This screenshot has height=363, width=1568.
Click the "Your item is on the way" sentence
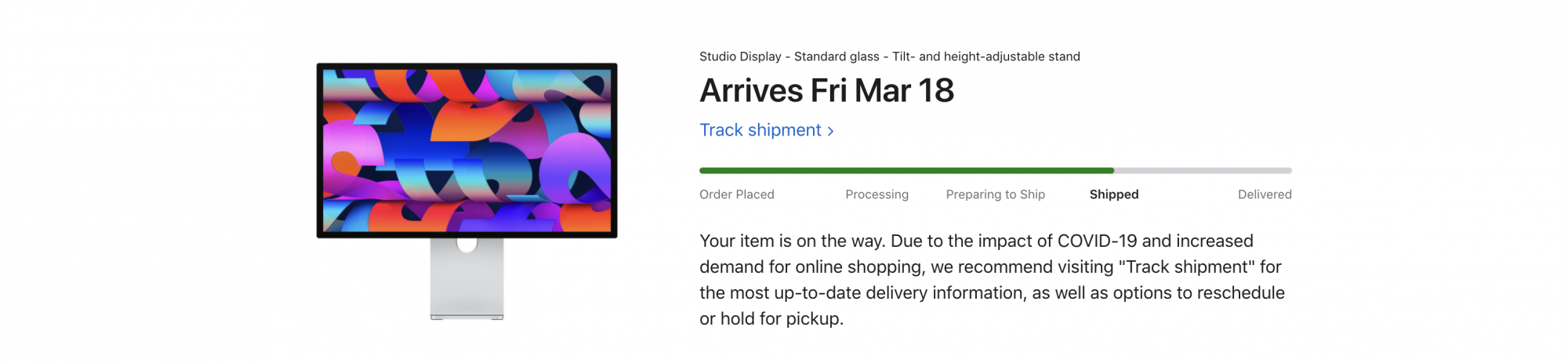[792, 241]
